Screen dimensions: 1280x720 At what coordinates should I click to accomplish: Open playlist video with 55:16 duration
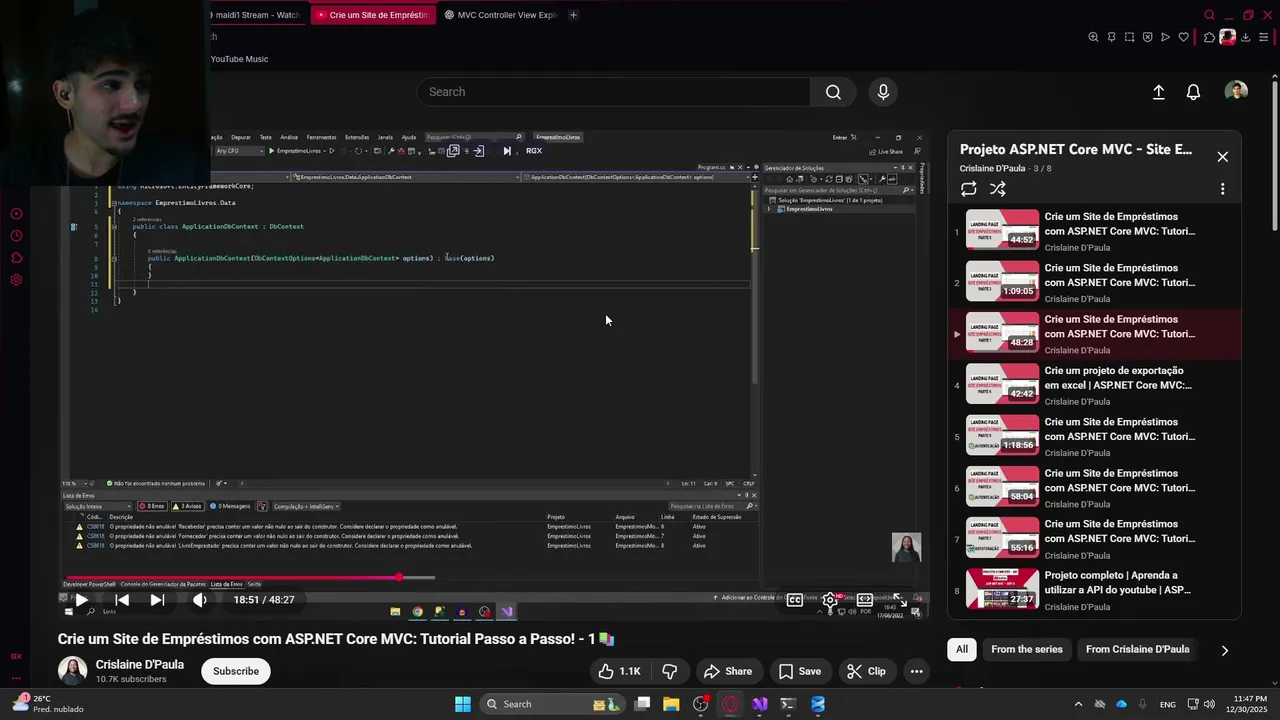pyautogui.click(x=1095, y=539)
